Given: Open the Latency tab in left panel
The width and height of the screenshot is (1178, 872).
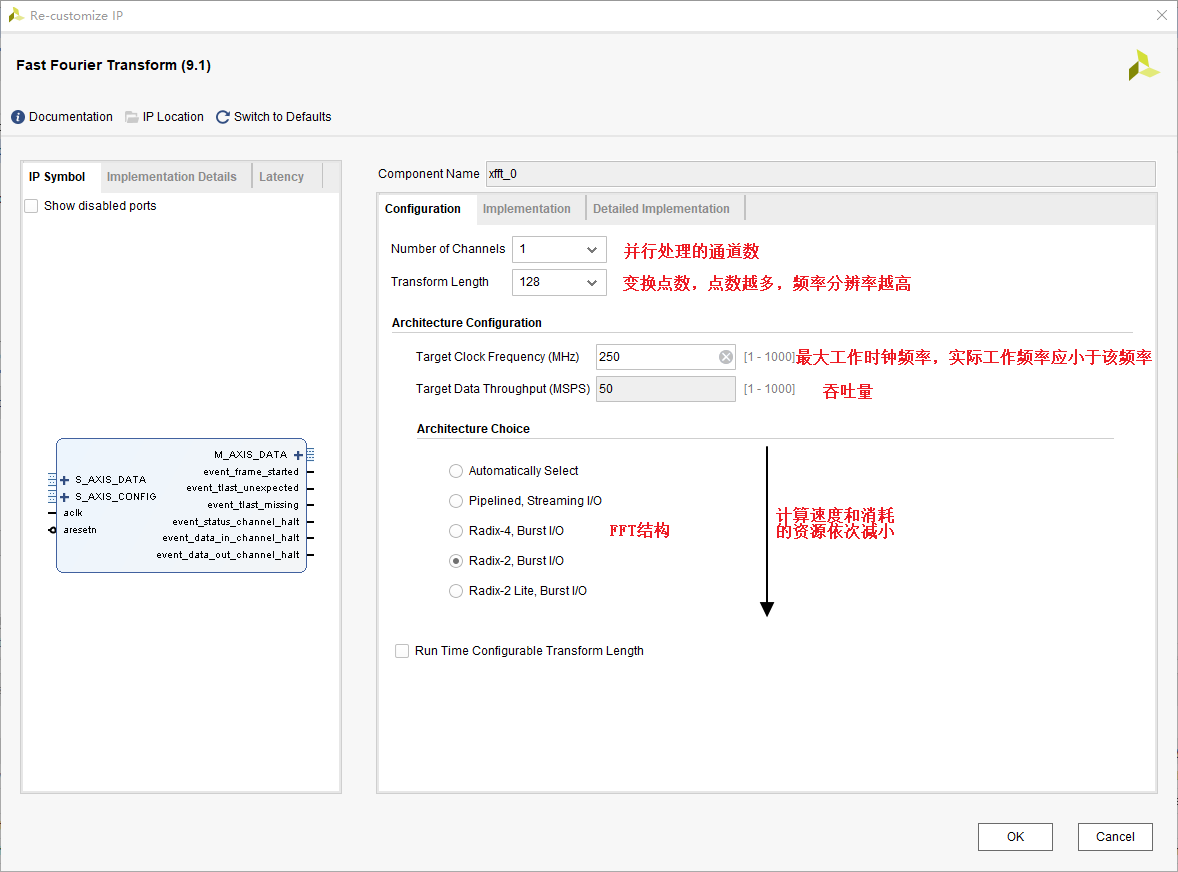Looking at the screenshot, I should point(282,175).
